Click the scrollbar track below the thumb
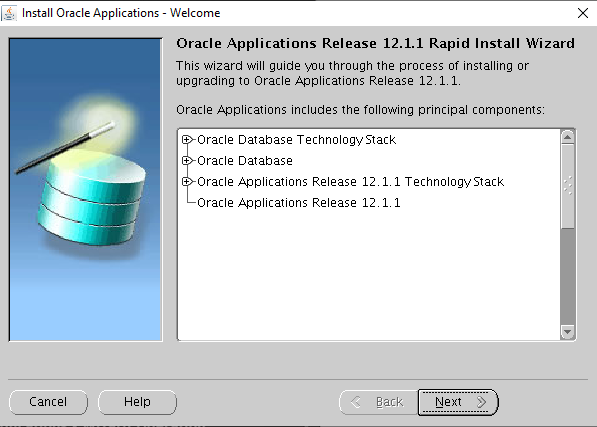 click(567, 277)
